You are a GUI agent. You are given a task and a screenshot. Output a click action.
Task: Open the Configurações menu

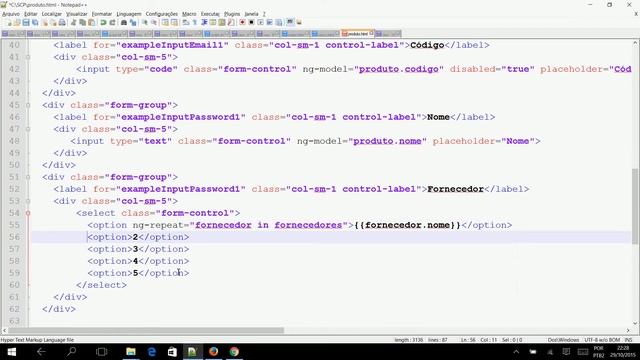click(162, 14)
